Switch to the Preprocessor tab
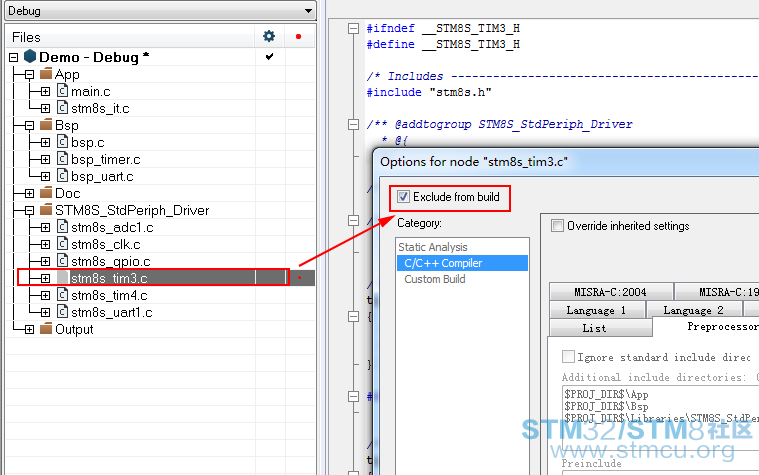759x475 pixels. coord(706,327)
